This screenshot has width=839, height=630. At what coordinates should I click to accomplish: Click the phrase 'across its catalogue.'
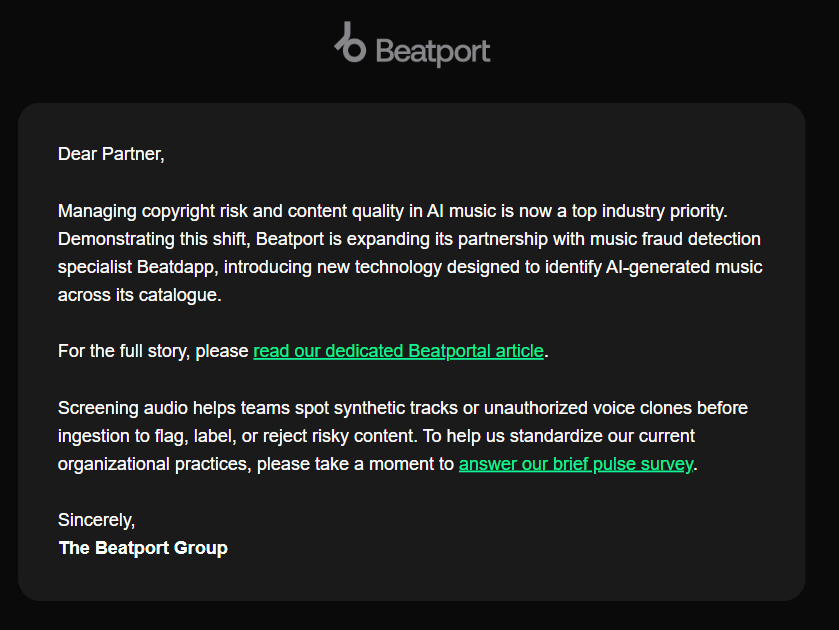(x=140, y=295)
